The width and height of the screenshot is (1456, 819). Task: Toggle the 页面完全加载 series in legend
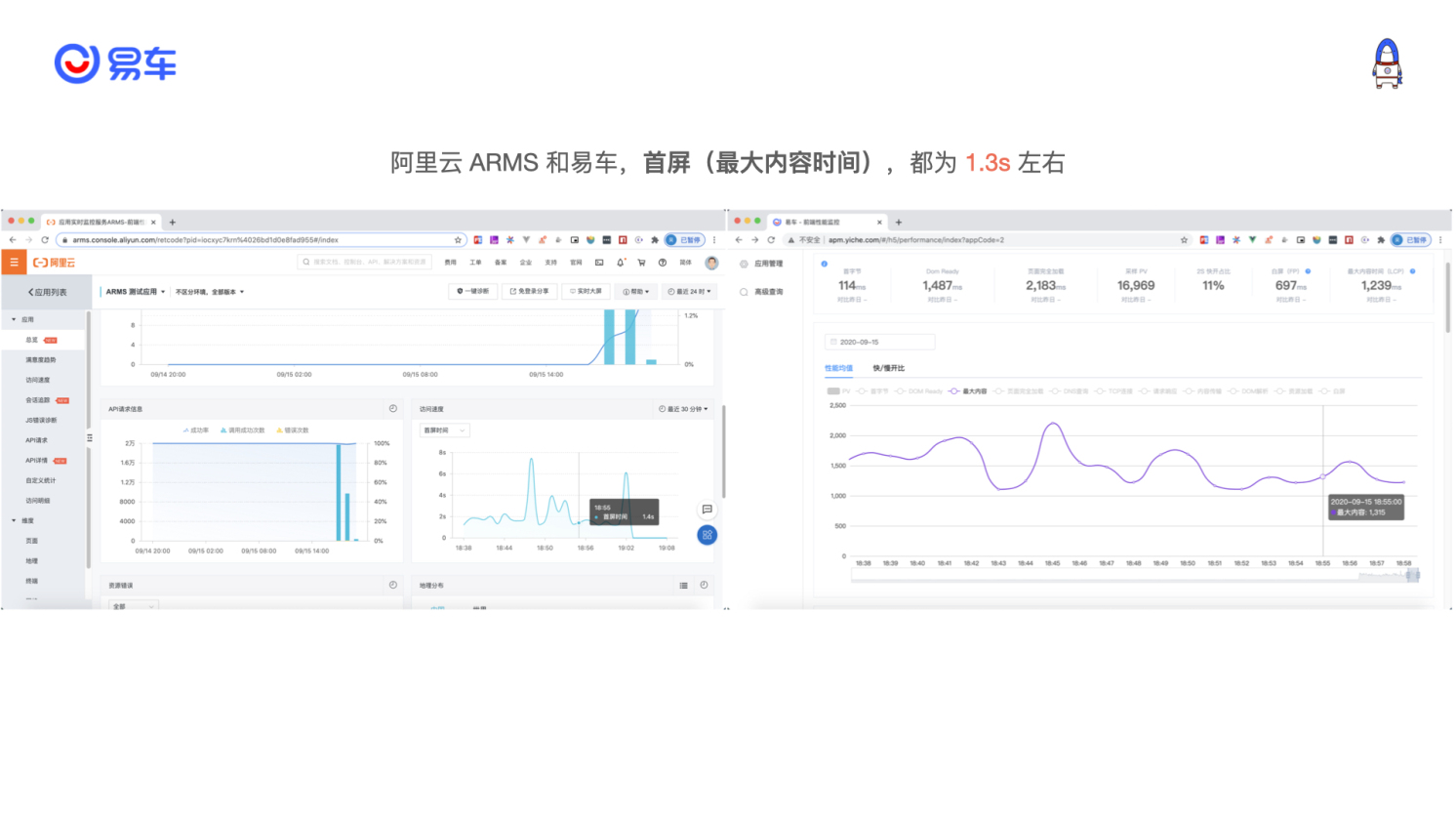pos(1018,391)
